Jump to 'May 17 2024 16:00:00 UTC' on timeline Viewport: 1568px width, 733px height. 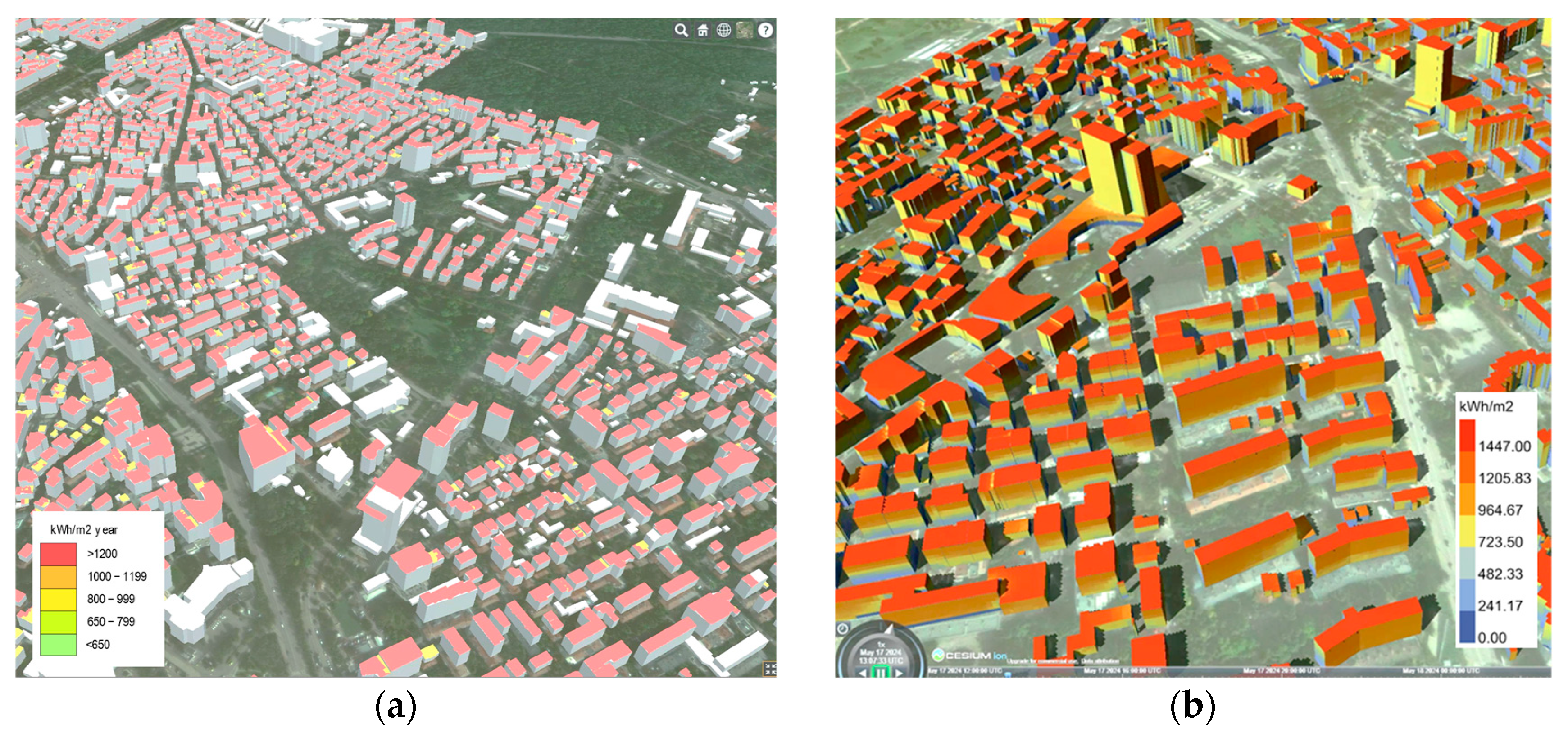[x=1123, y=671]
